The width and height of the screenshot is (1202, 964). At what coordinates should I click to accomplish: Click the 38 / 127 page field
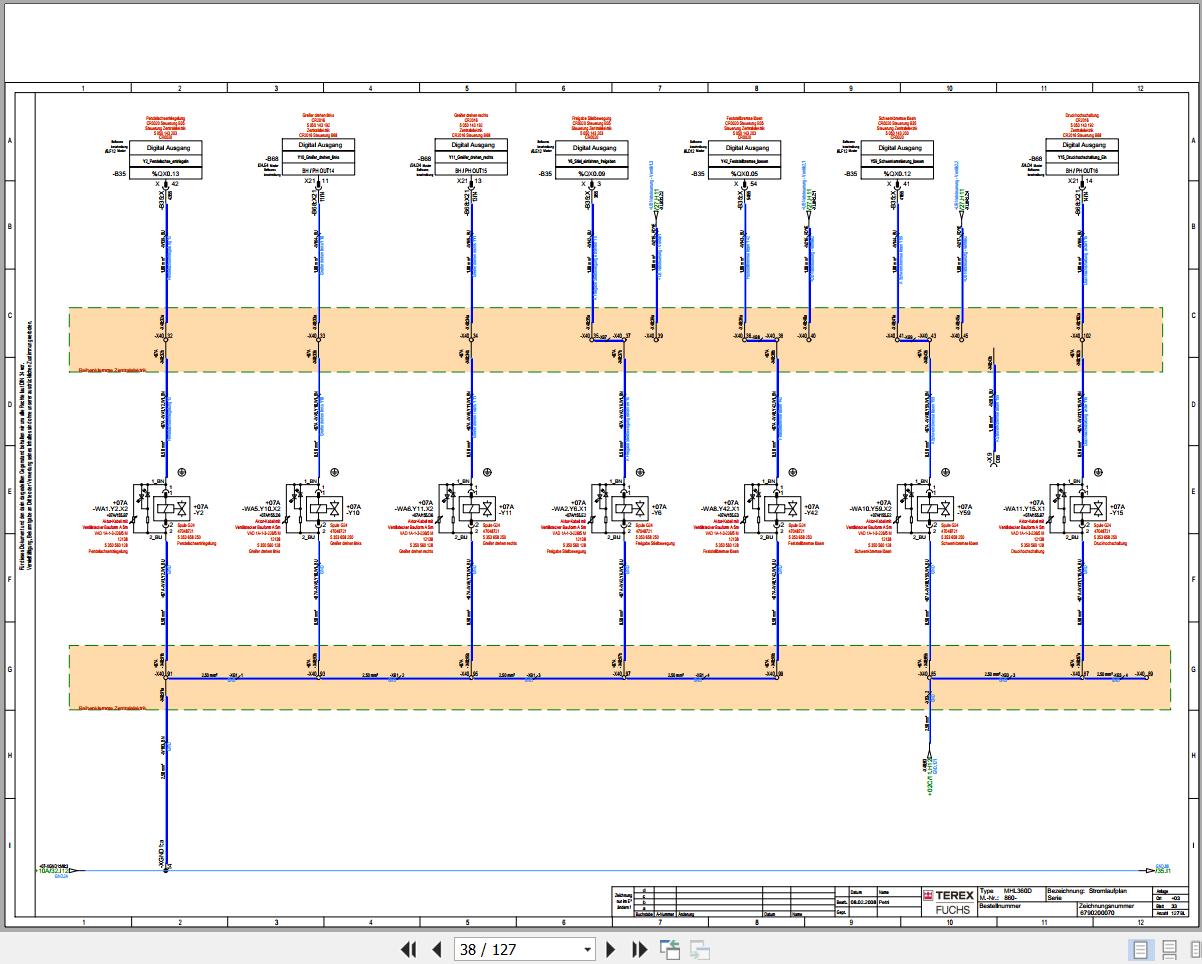click(x=516, y=949)
